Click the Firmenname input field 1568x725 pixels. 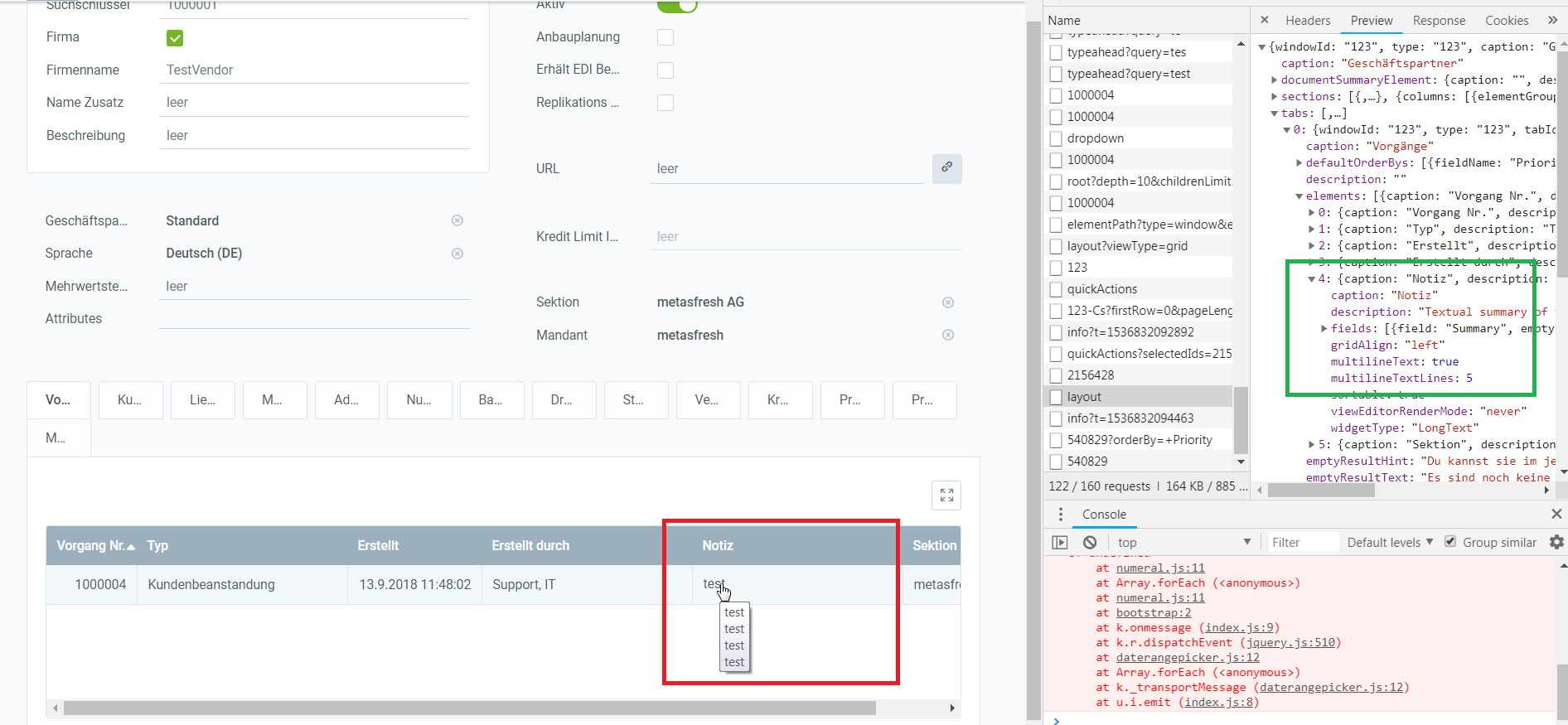[314, 70]
